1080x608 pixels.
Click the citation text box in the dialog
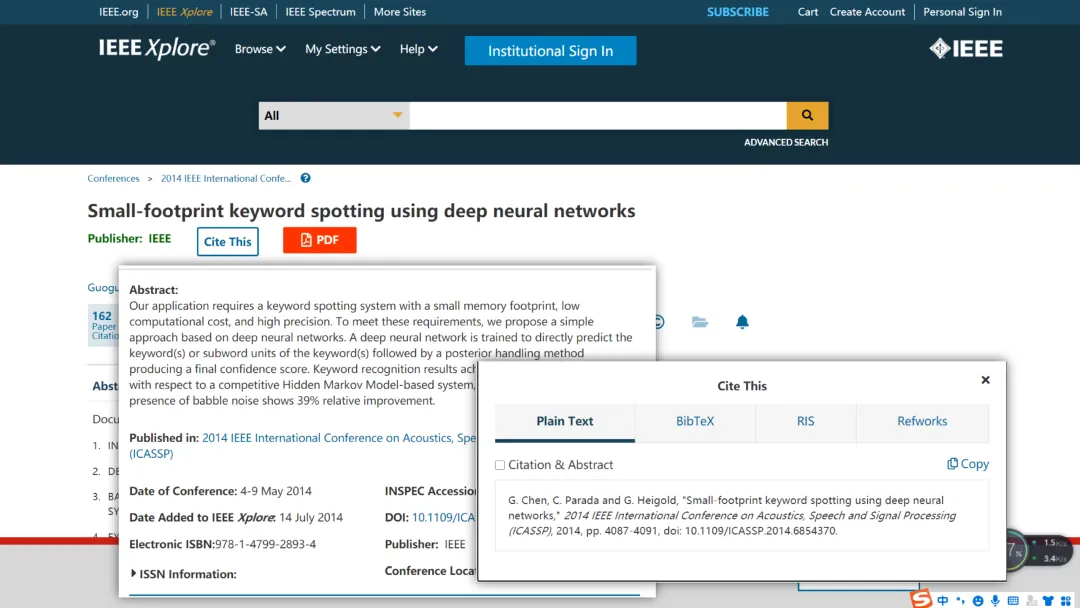click(742, 516)
